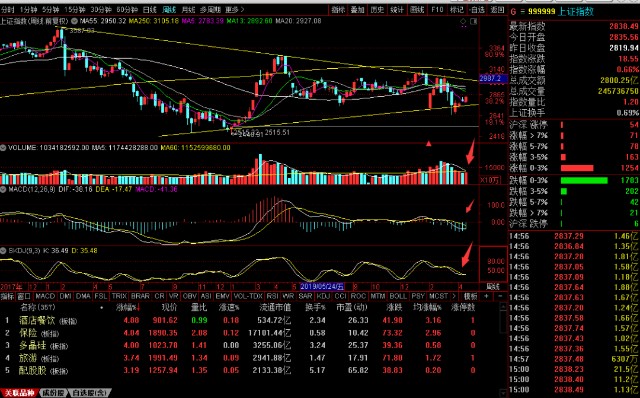Click the VOLUME indicator settings icon
The image size is (640, 398).
(3, 148)
